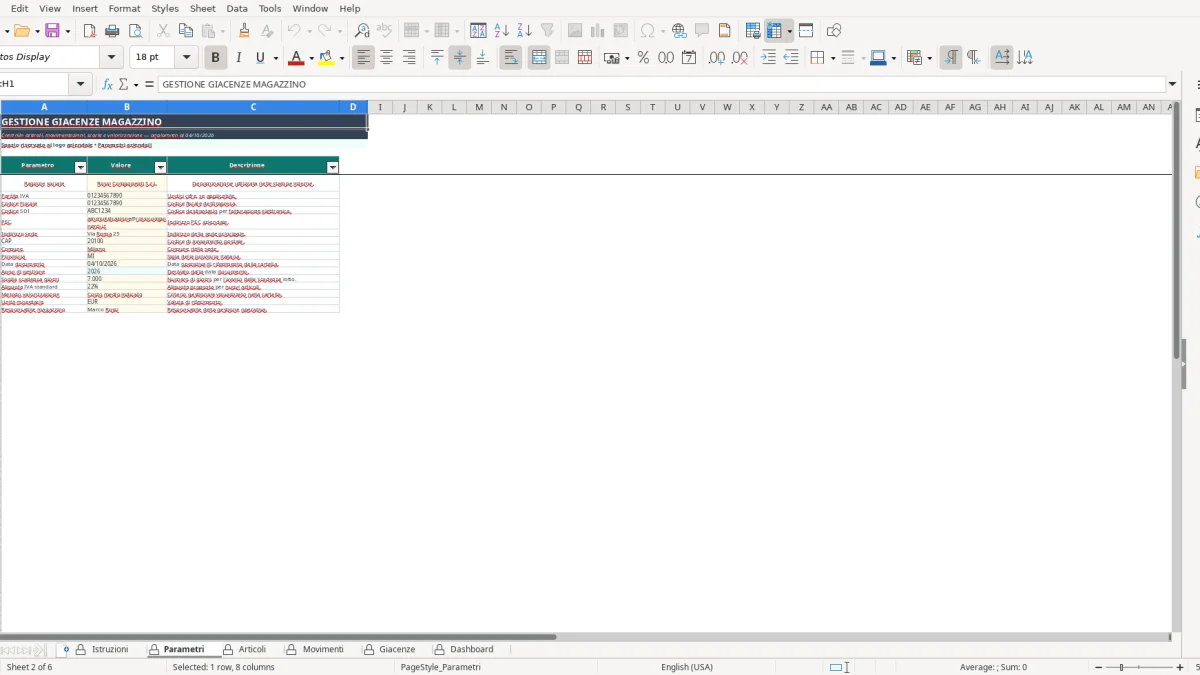
Task: Click the Print icon
Action: [x=113, y=31]
